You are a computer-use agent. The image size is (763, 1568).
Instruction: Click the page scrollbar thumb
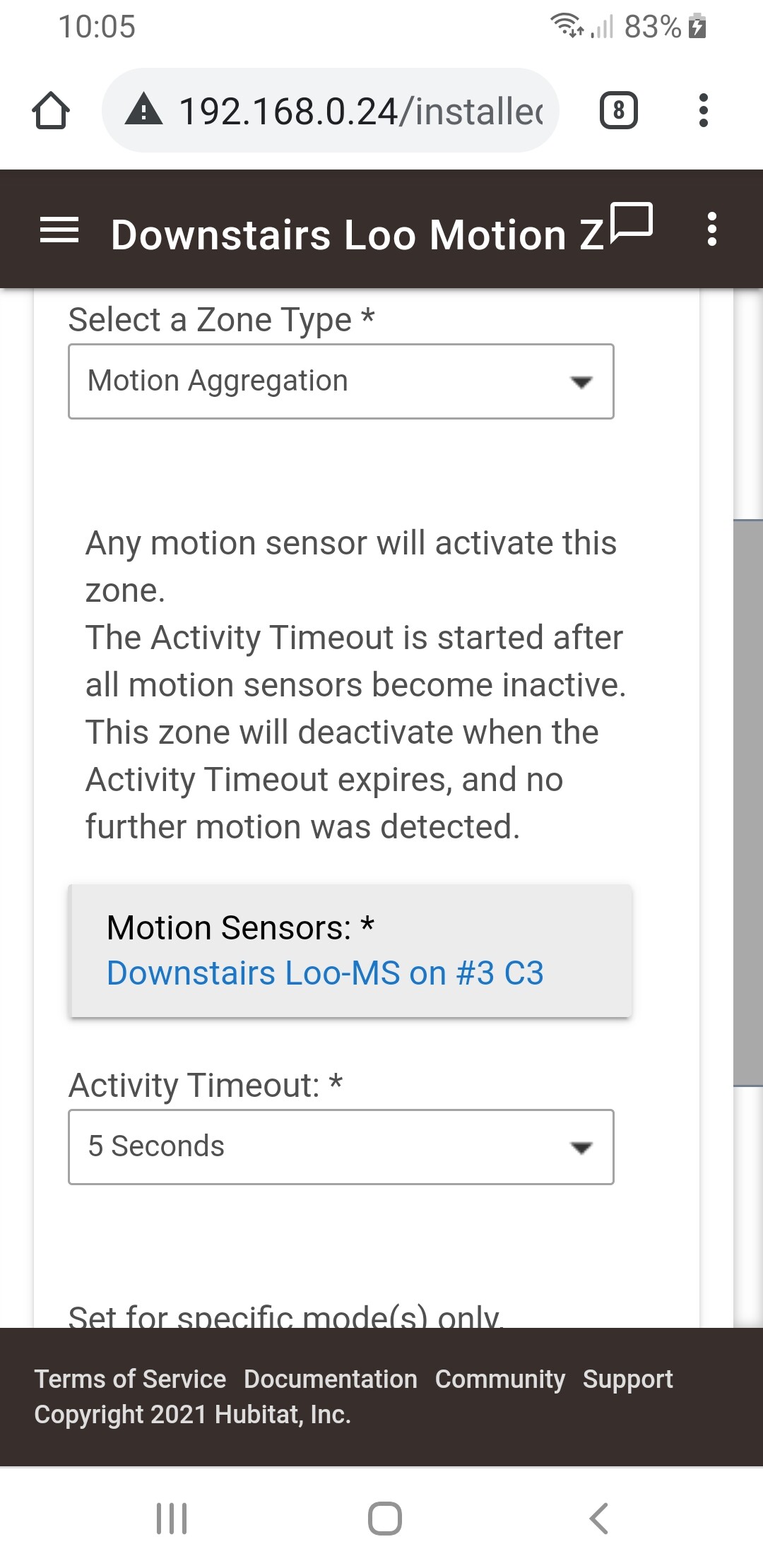coord(748,803)
